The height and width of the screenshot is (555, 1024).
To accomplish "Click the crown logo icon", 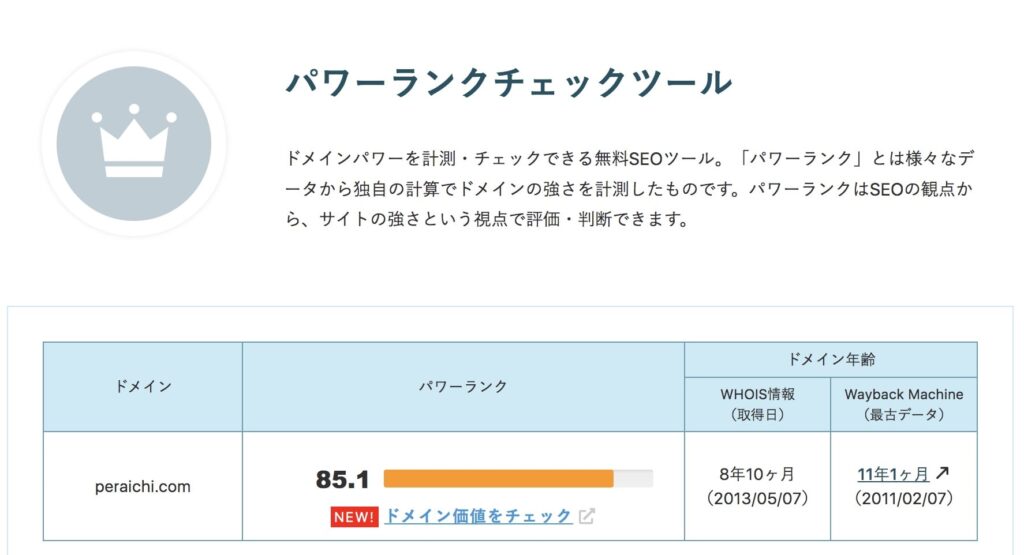I will pos(134,143).
